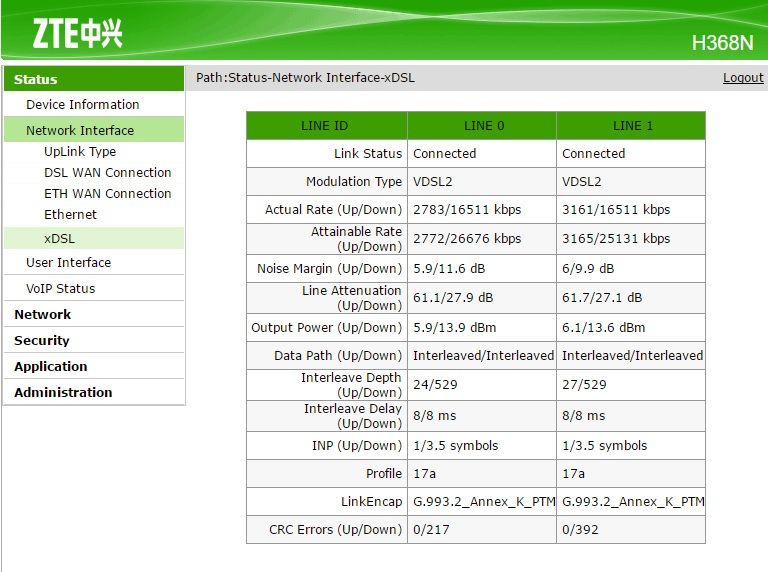
Task: Expand the Network menu
Action: tap(43, 314)
